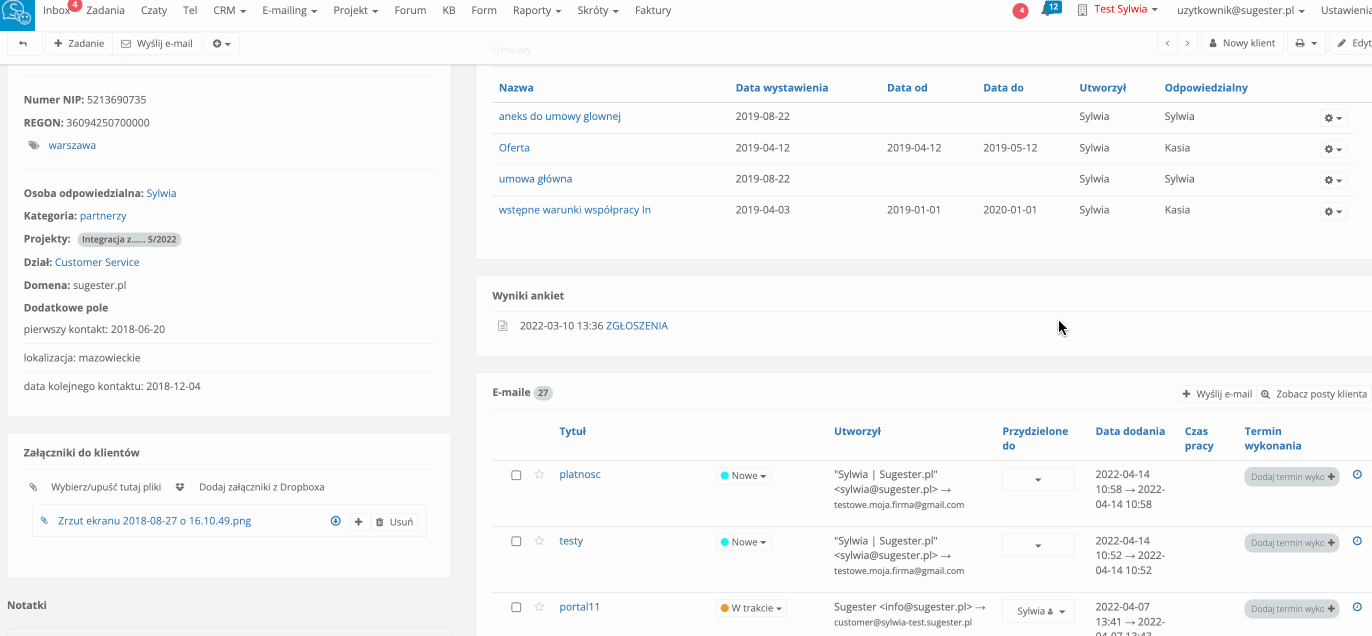Image resolution: width=1372 pixels, height=636 pixels.
Task: Click the plus icon beside the attachment
Action: coord(358,522)
